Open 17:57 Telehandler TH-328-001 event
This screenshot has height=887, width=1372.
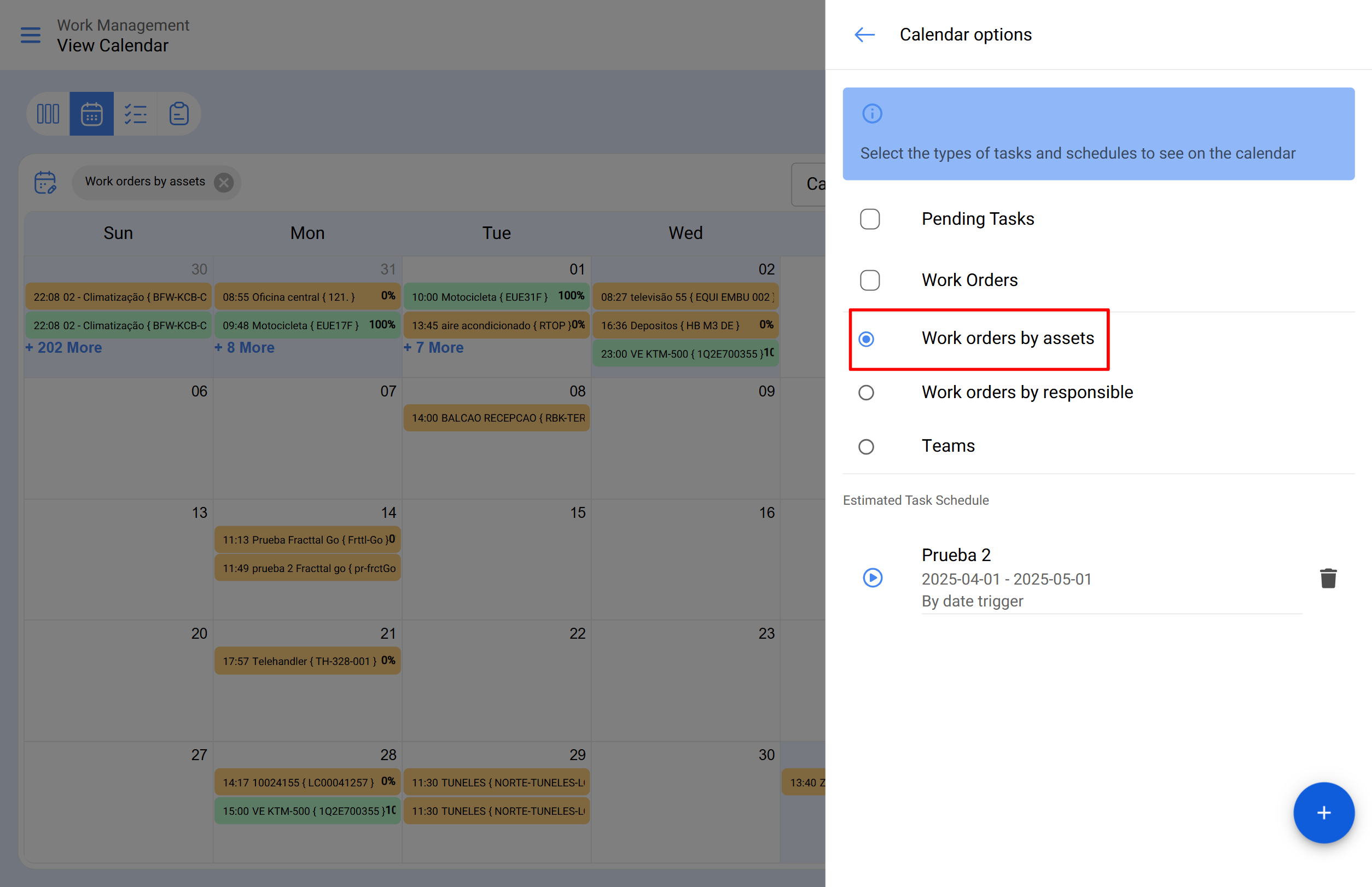tap(307, 661)
